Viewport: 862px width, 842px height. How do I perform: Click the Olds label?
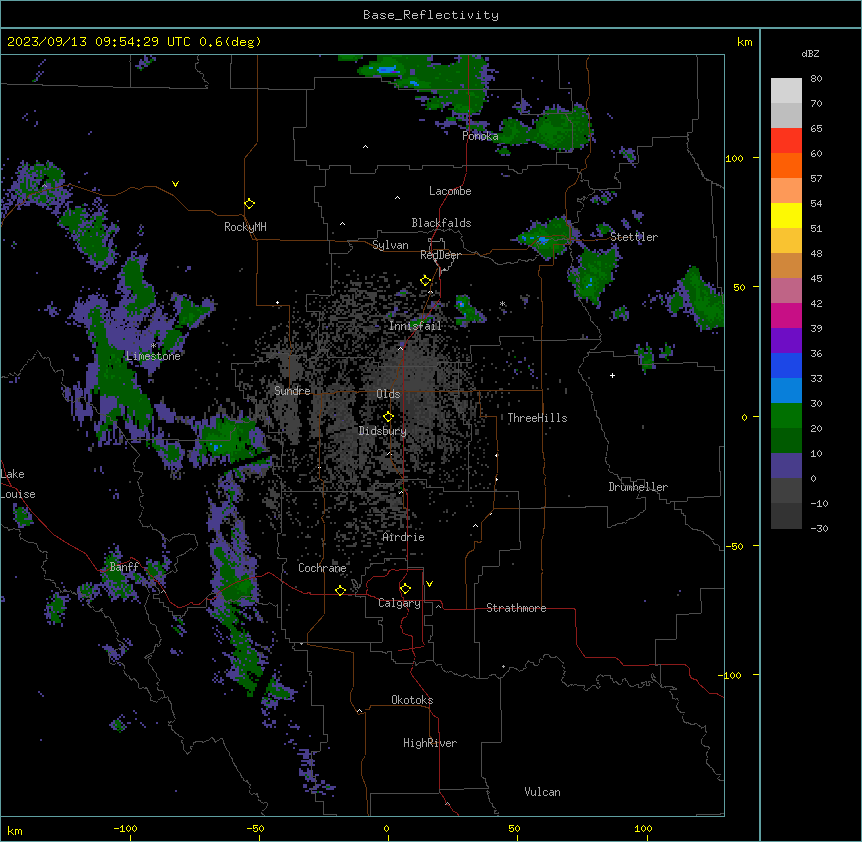tap(388, 394)
